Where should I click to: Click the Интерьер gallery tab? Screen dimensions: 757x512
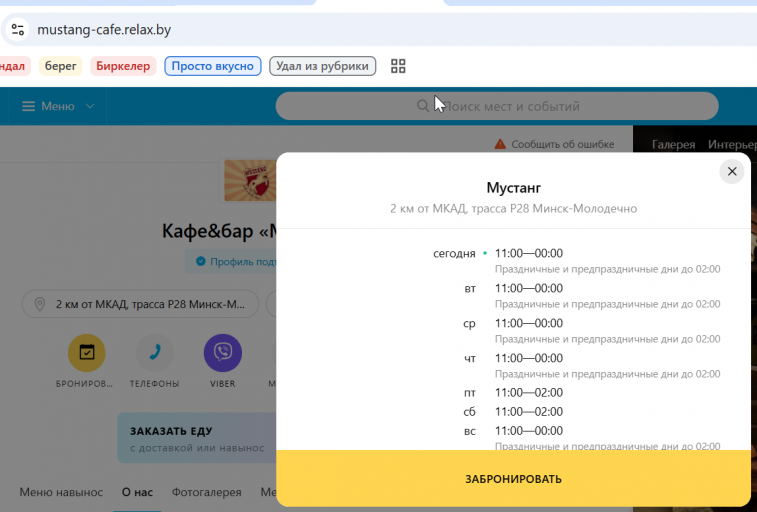(x=732, y=144)
